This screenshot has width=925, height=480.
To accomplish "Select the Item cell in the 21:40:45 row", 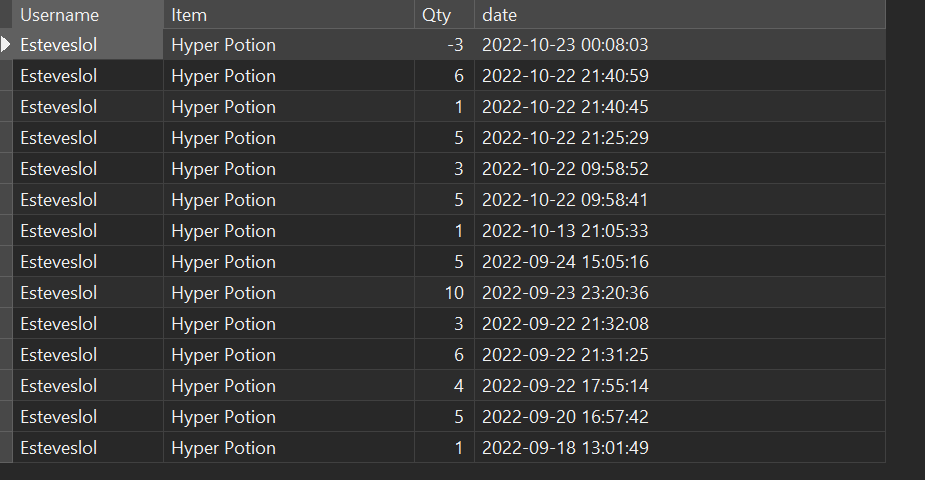I will click(x=289, y=107).
